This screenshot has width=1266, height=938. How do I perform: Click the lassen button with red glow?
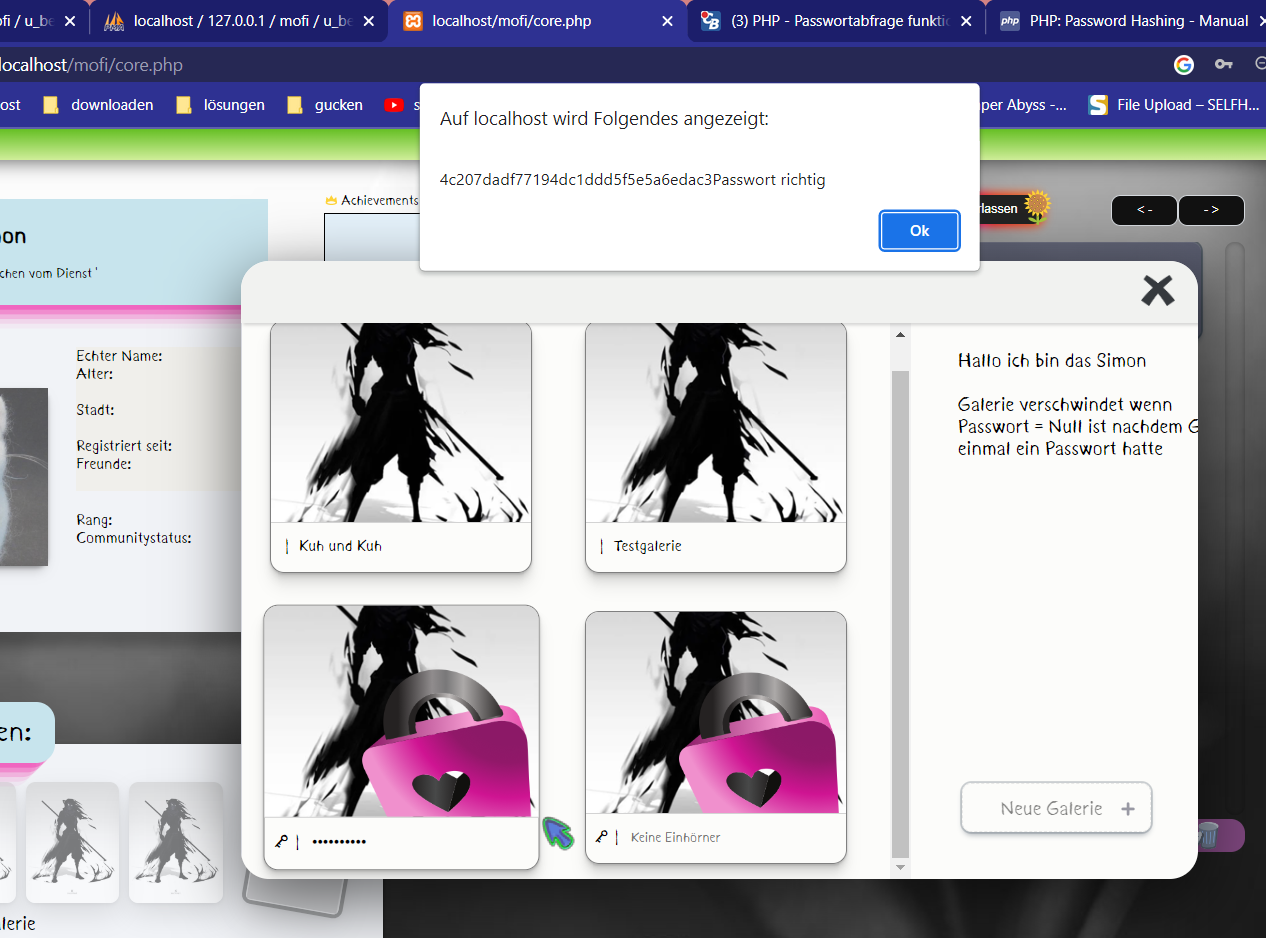coord(1000,208)
